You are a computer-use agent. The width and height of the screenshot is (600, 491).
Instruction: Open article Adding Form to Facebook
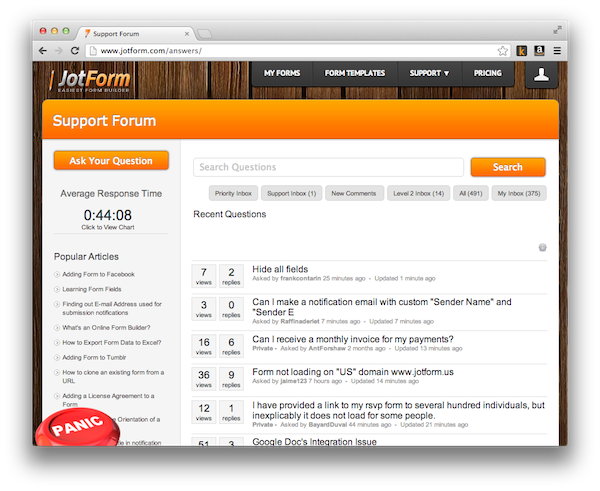(98, 274)
